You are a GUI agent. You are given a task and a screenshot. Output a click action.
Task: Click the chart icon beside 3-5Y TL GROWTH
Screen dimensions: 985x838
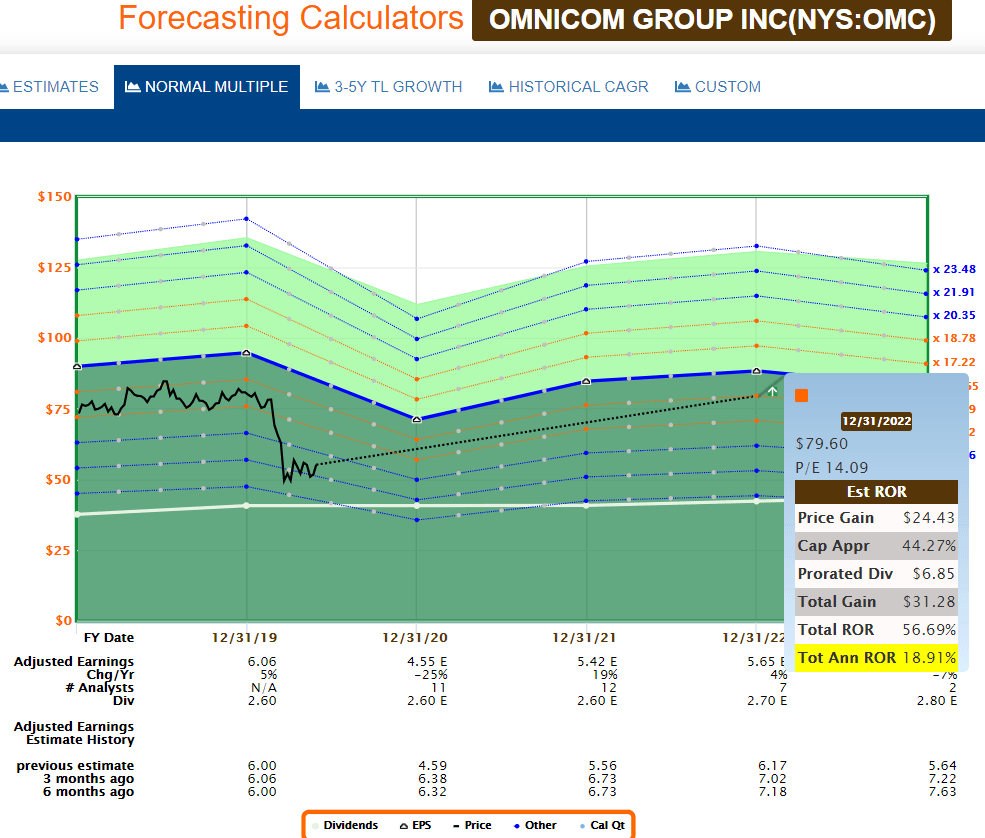pyautogui.click(x=322, y=87)
